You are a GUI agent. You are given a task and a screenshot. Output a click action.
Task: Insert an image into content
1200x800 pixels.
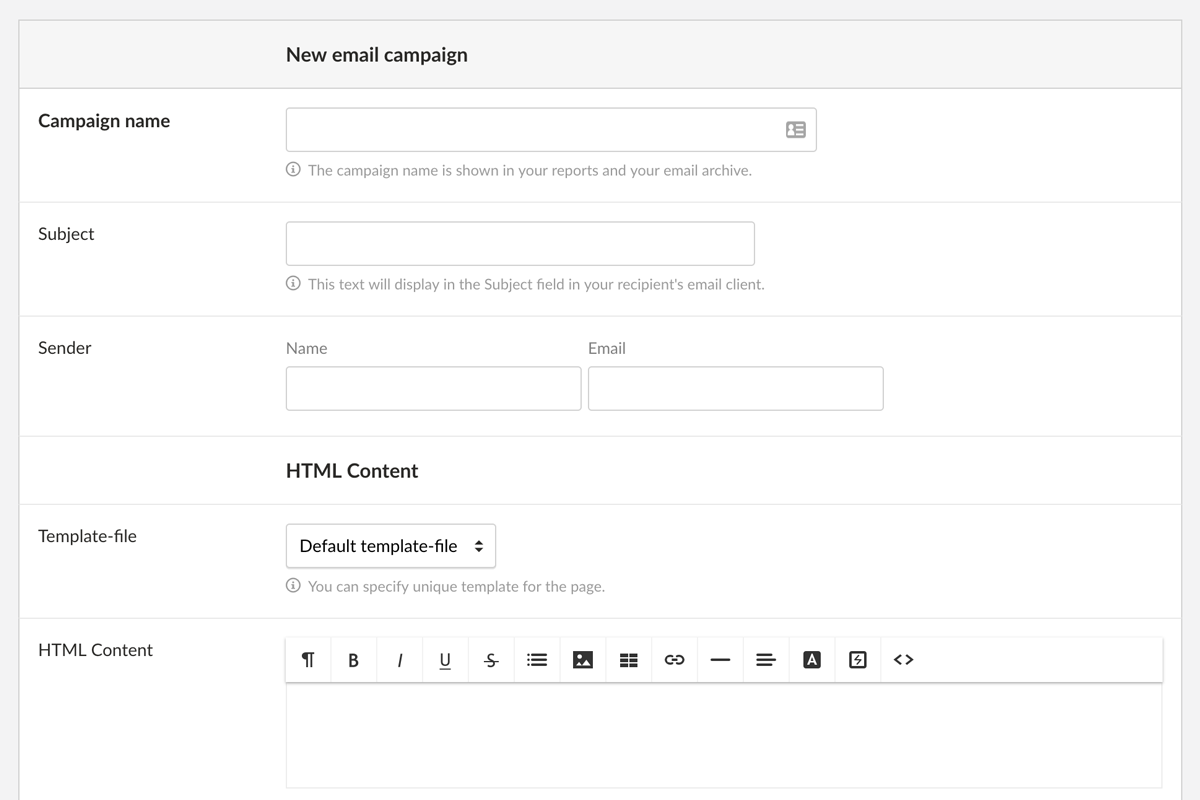pyautogui.click(x=583, y=660)
